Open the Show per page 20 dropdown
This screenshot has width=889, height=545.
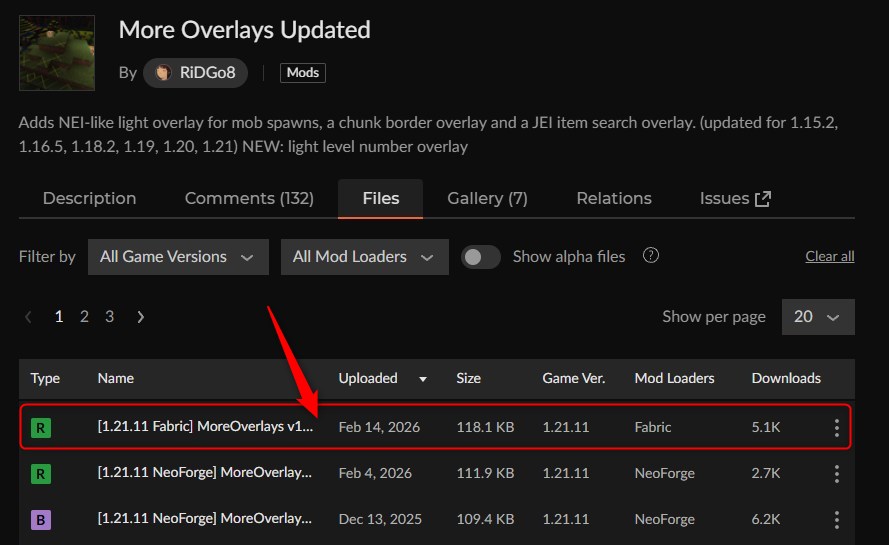coord(818,317)
